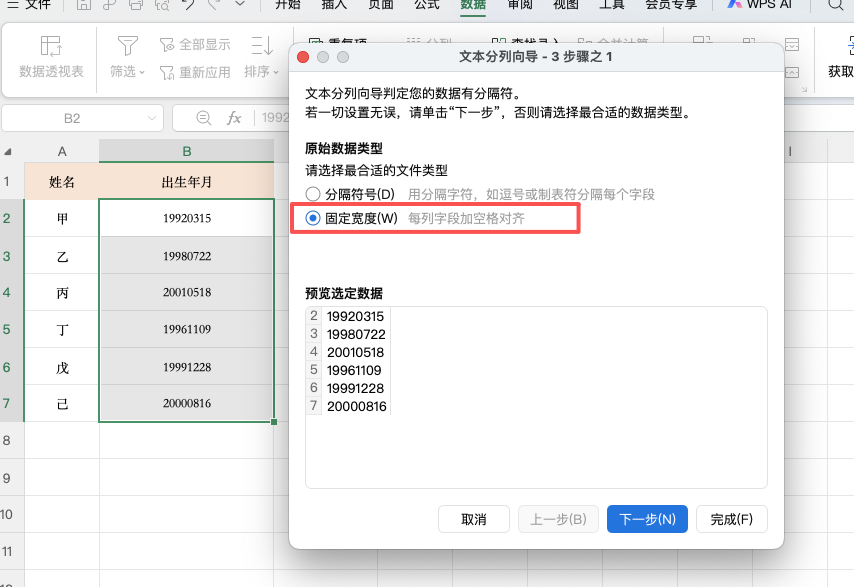Select column A header
The image size is (854, 587).
pyautogui.click(x=62, y=151)
